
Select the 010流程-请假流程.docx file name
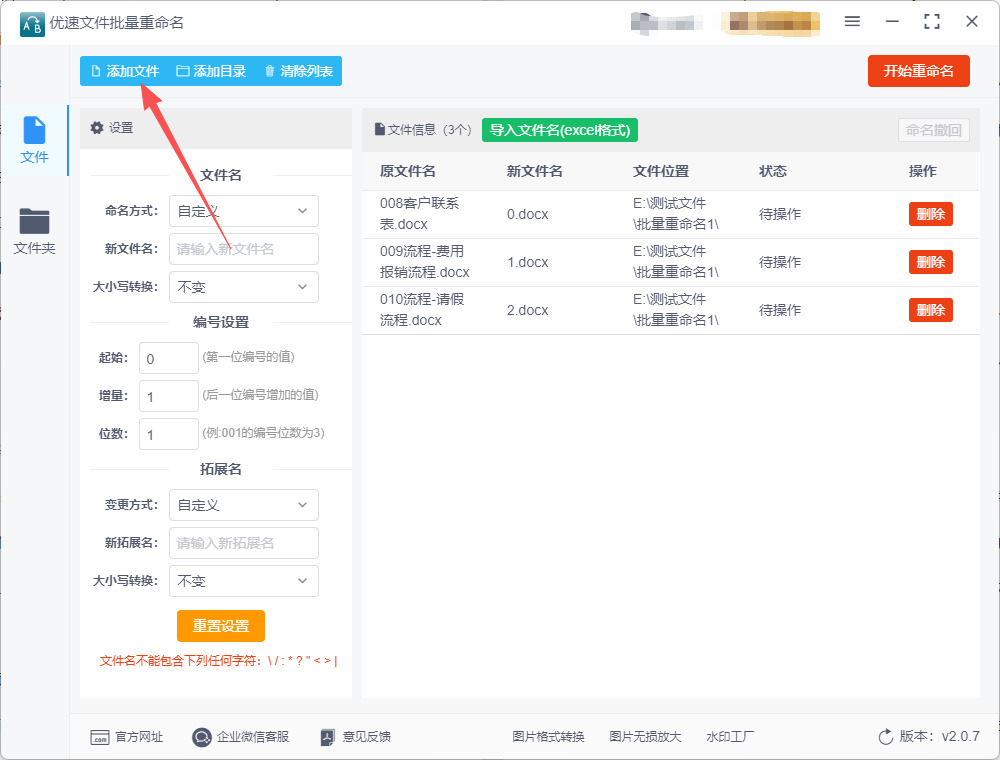click(422, 309)
